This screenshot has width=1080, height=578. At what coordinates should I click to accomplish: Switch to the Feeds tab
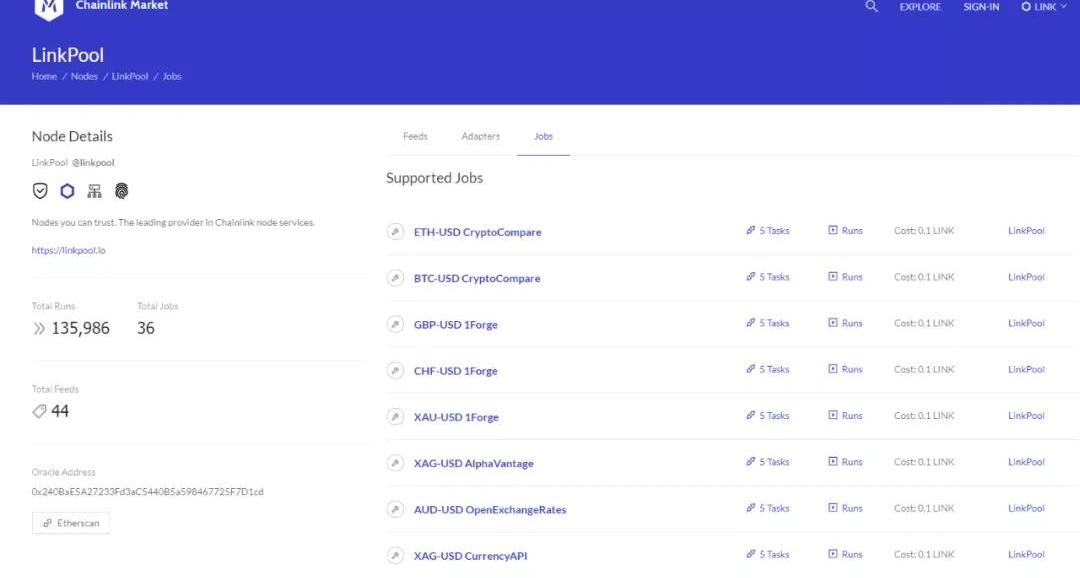coord(415,136)
